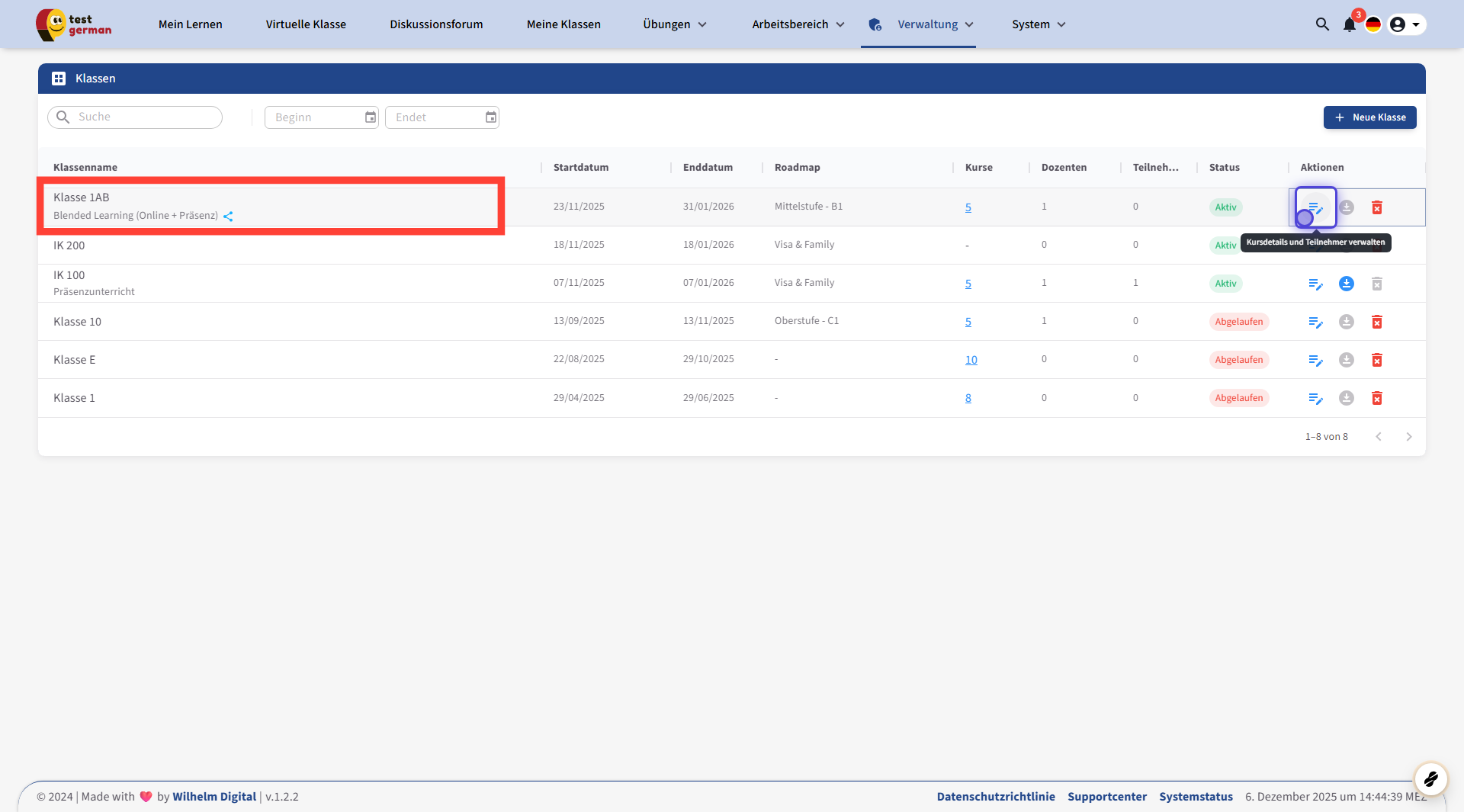Go to Meine Klassen

tap(563, 24)
